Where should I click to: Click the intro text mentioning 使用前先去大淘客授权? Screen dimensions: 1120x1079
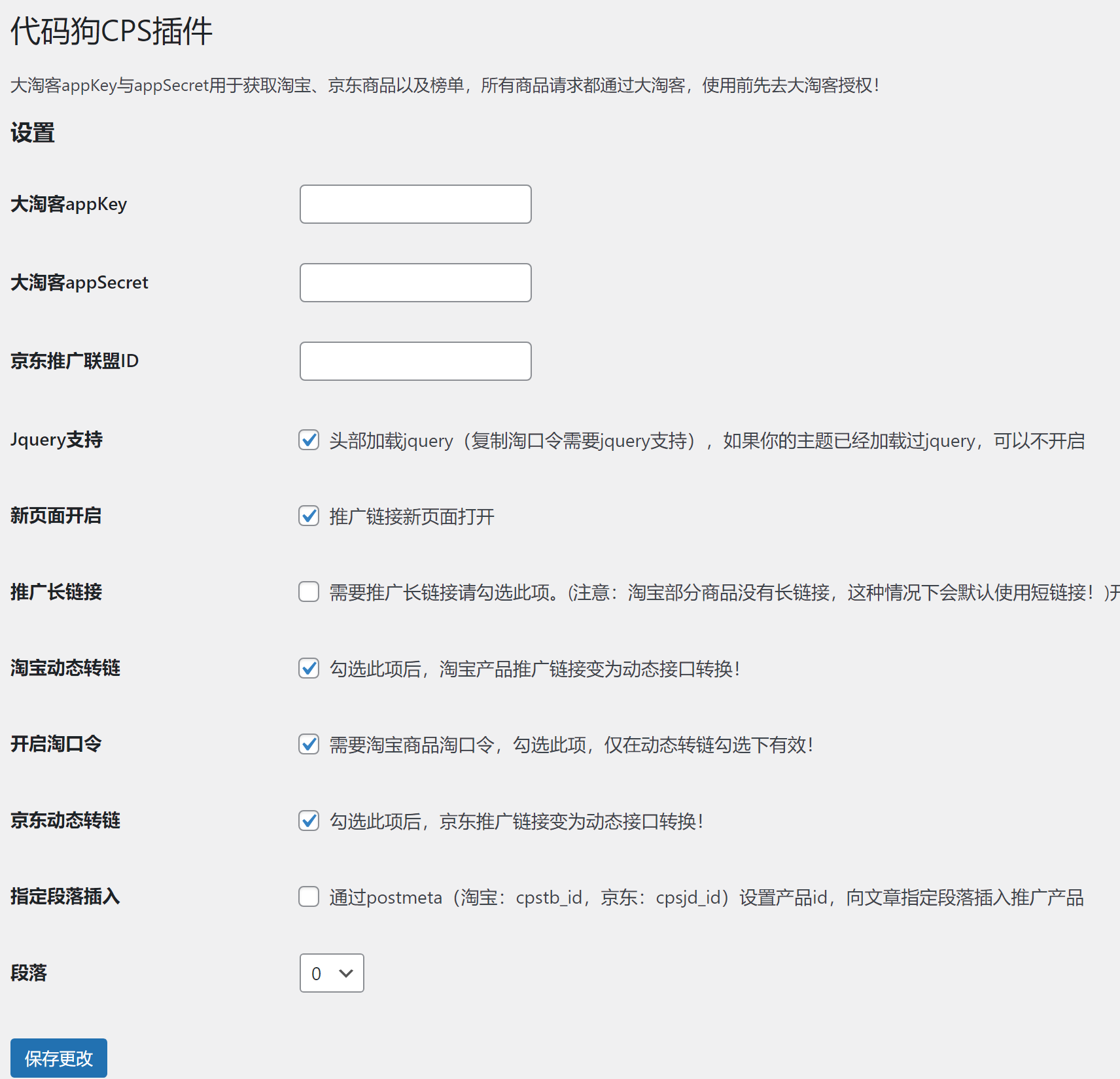tap(445, 85)
